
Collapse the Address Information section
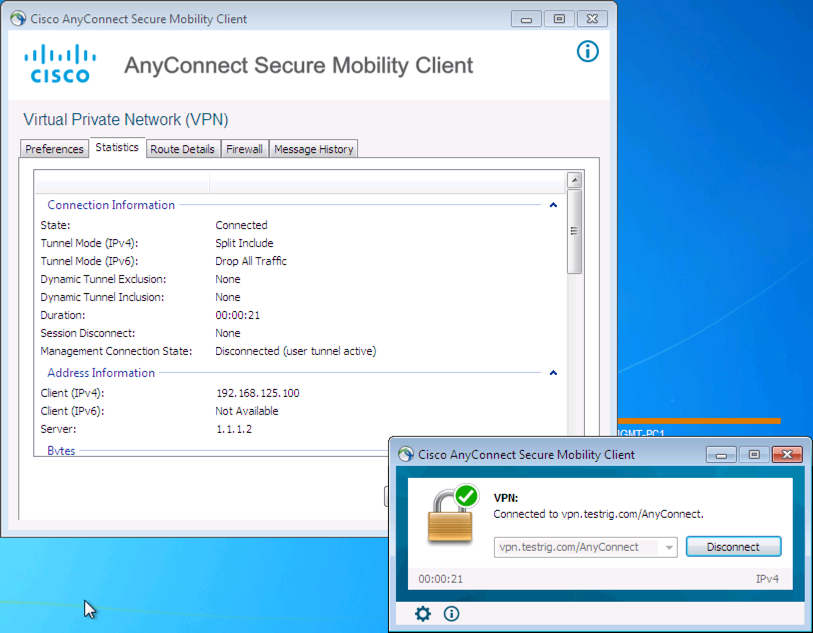tap(553, 373)
